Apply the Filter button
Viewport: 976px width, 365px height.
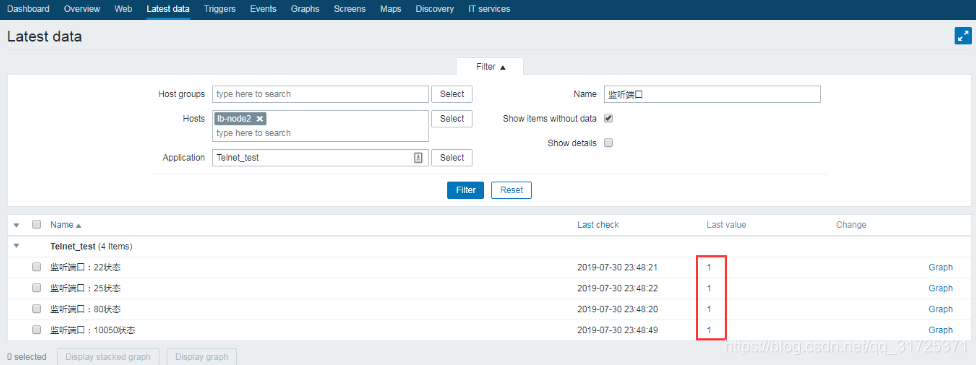(466, 190)
